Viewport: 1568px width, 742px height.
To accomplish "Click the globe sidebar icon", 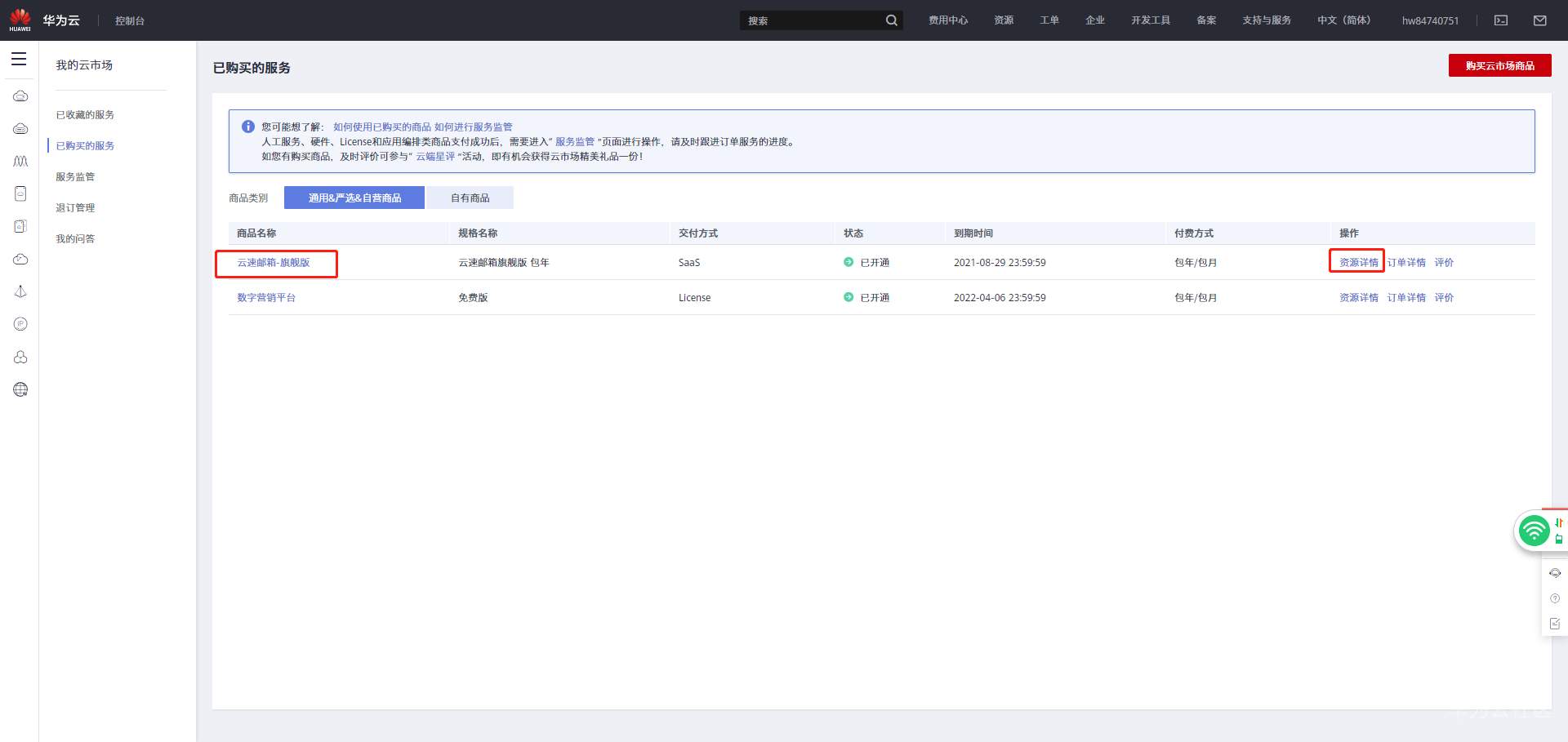I will (x=20, y=389).
